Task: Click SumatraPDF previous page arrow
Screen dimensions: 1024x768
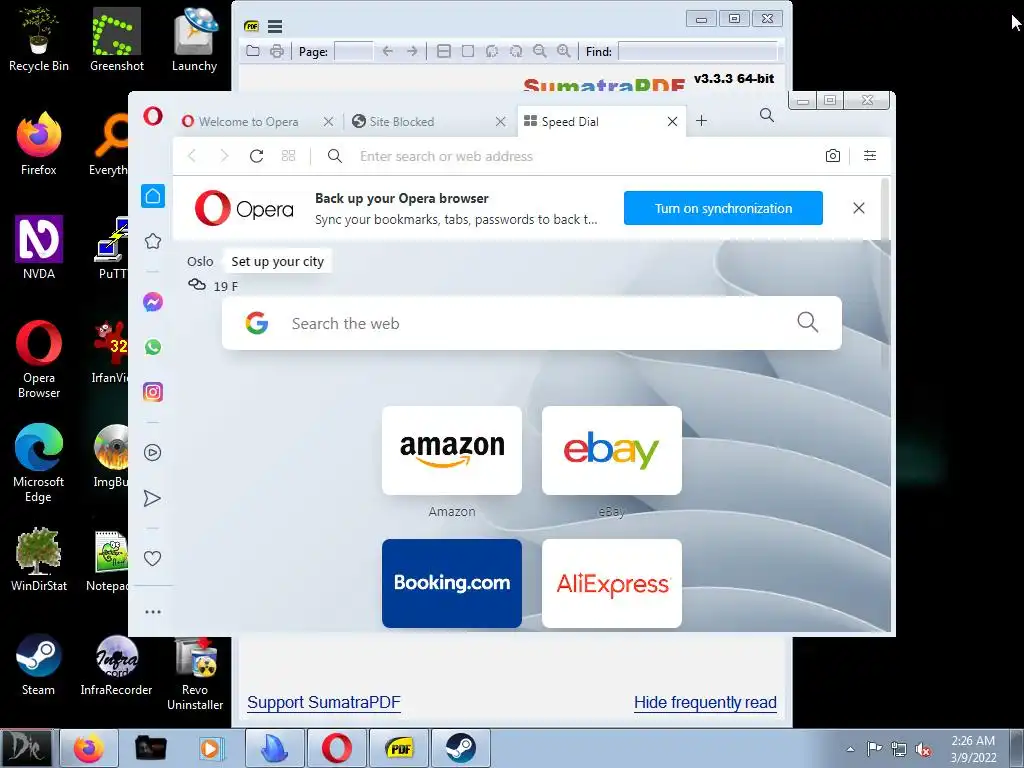Action: [x=387, y=51]
